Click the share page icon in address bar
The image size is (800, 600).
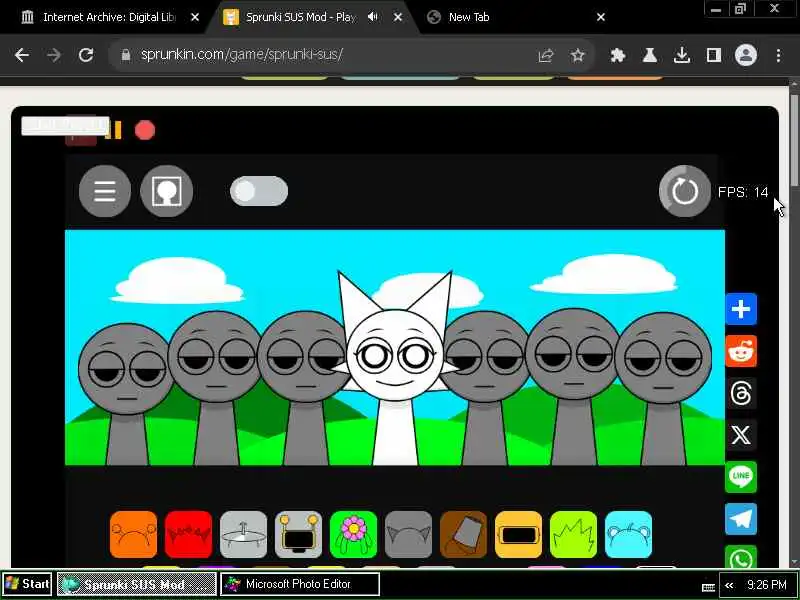coord(546,55)
